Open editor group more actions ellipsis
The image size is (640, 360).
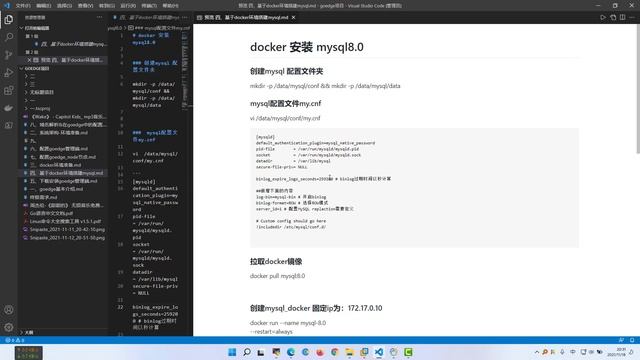(x=185, y=18)
